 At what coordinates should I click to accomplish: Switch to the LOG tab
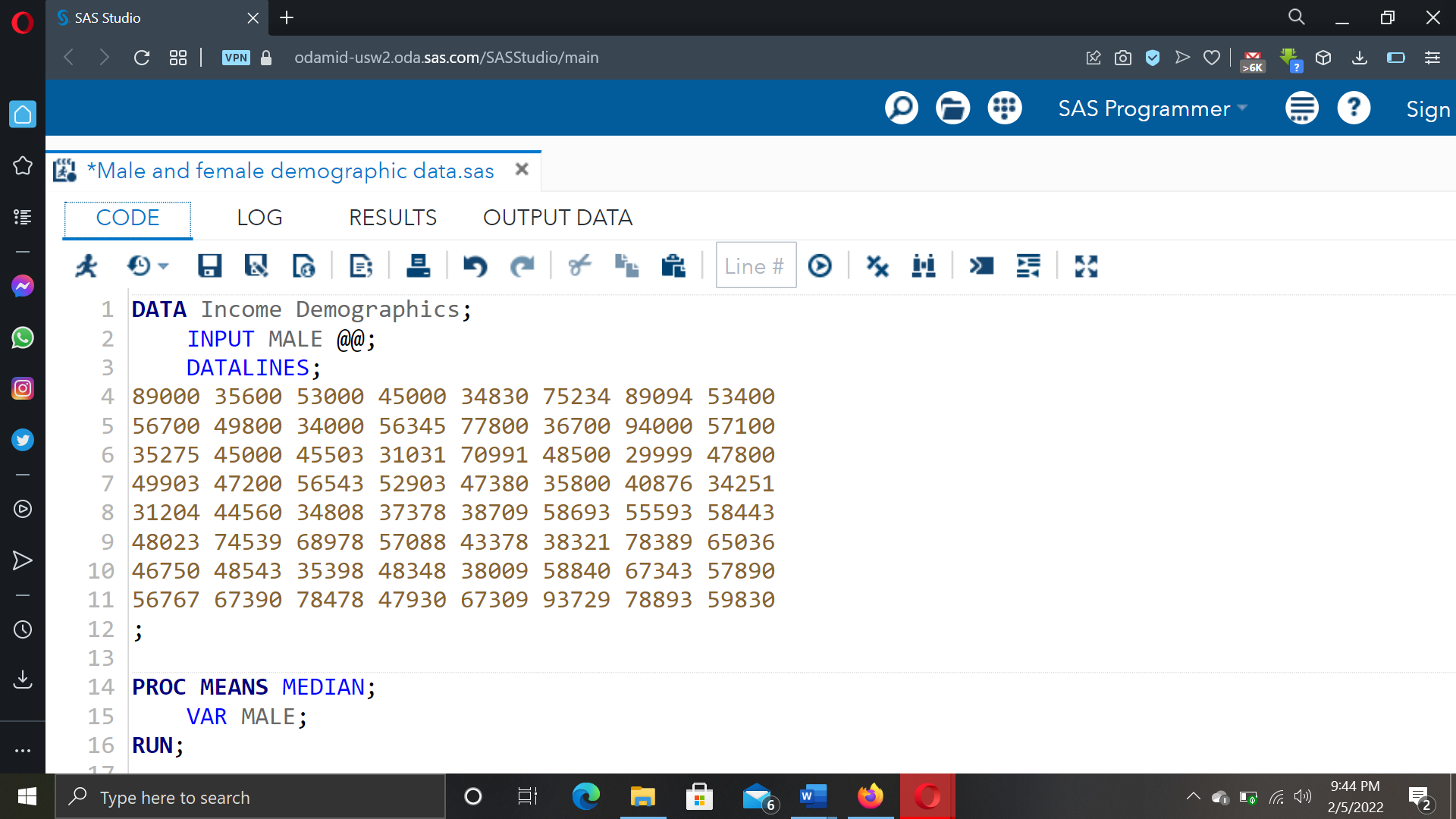point(259,218)
